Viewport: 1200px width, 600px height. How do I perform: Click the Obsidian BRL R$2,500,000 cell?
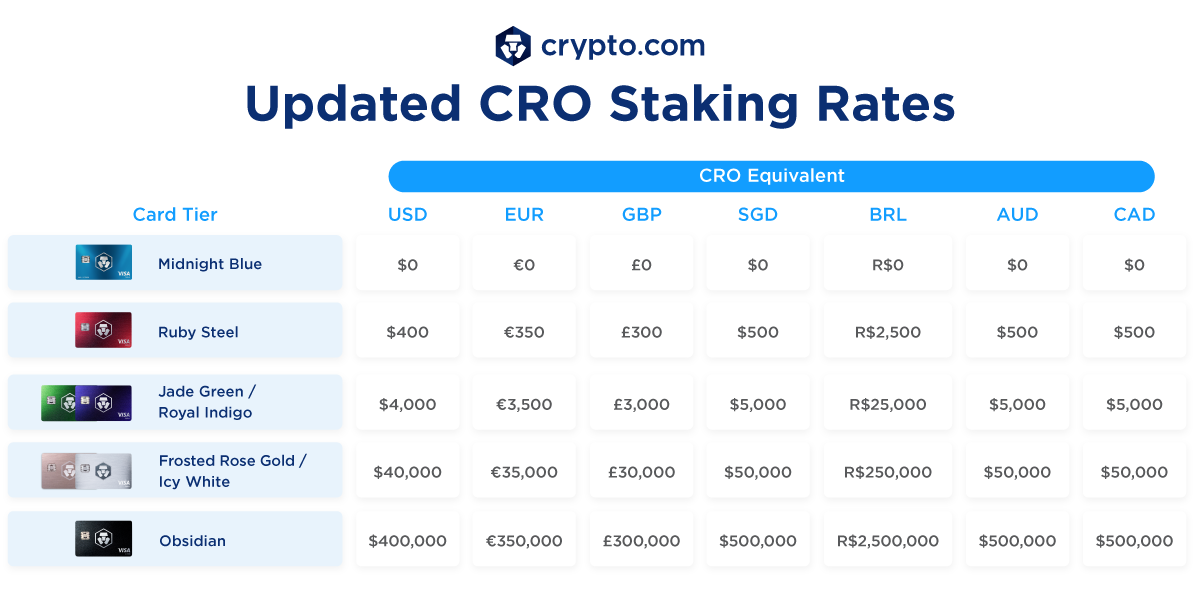888,541
